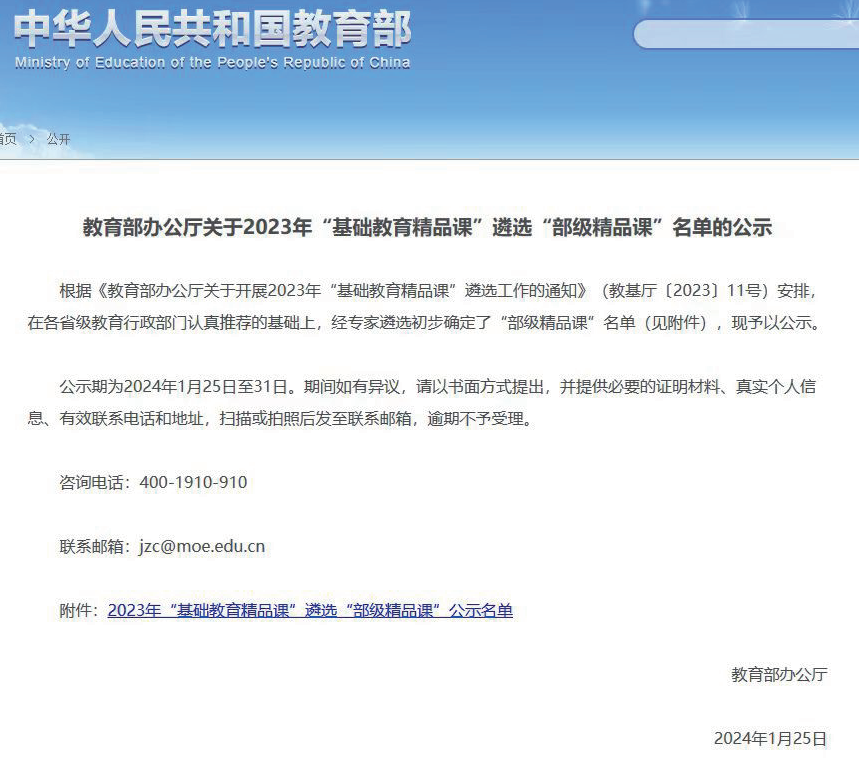The width and height of the screenshot is (859, 765).
Task: Click the email address jzc@moe.edu.cn
Action: point(202,546)
